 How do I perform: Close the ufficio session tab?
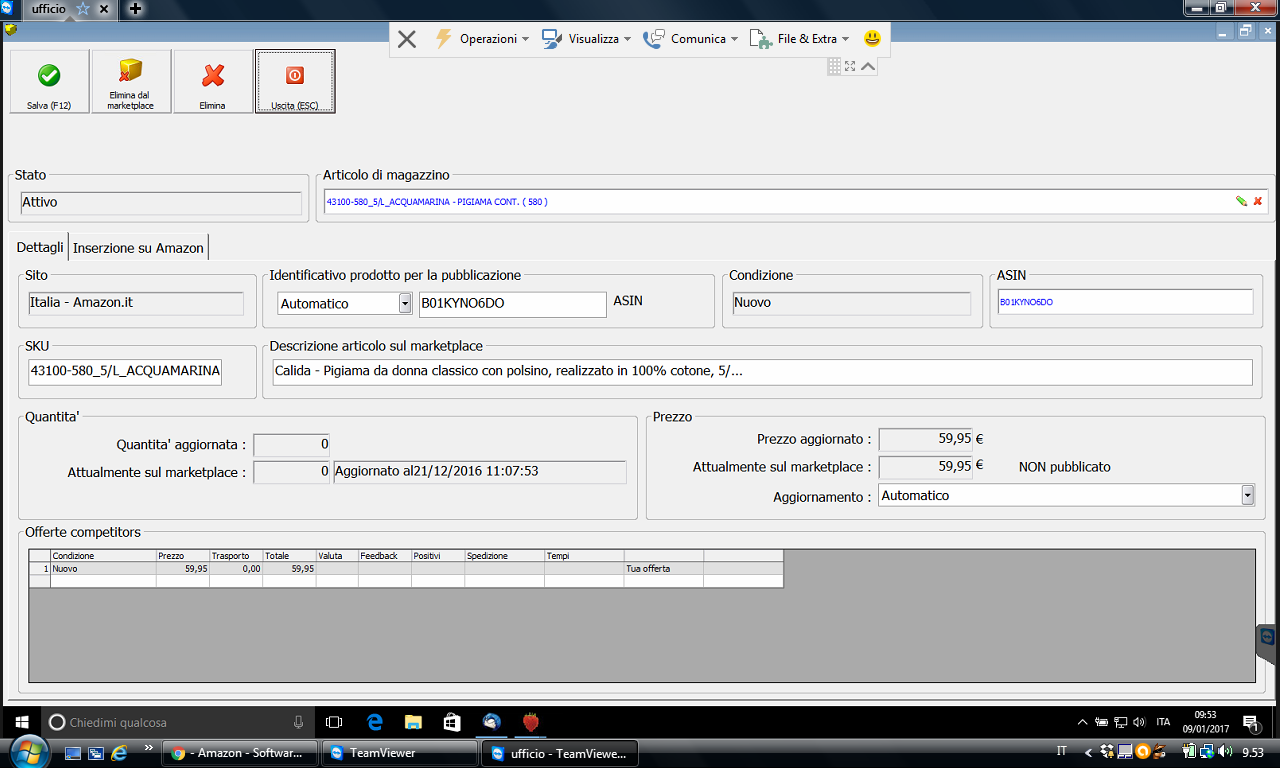tap(104, 9)
